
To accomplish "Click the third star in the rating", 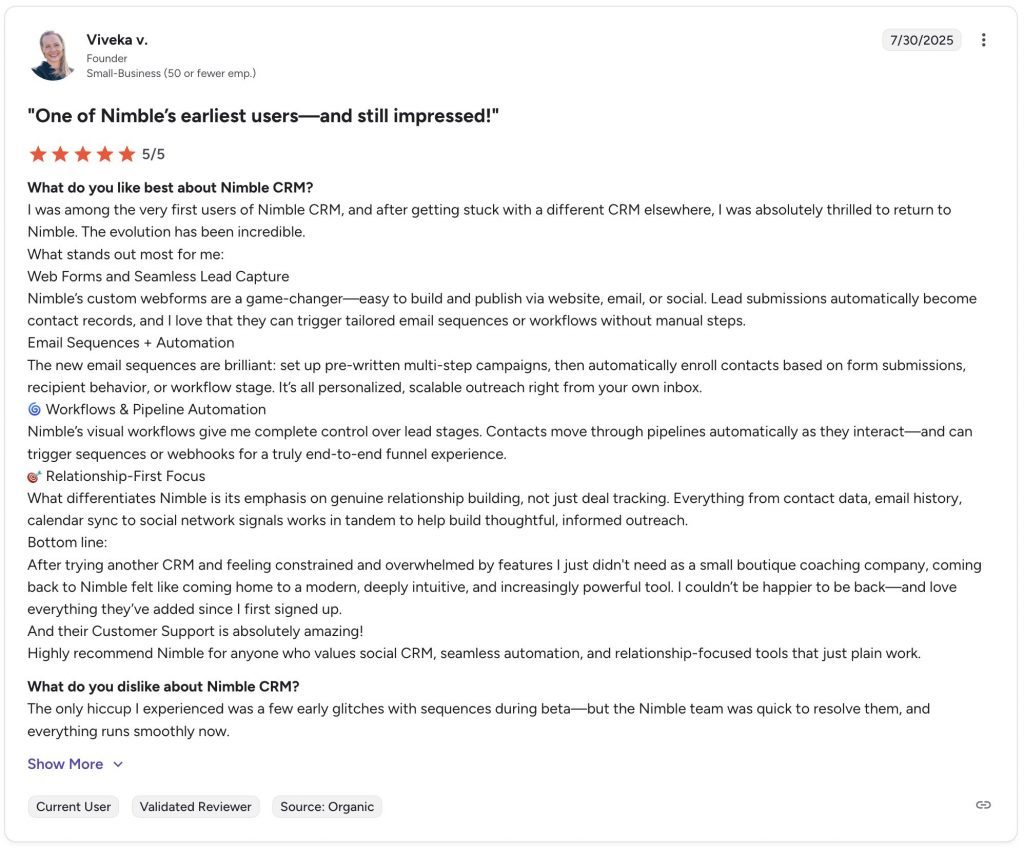I will point(82,154).
